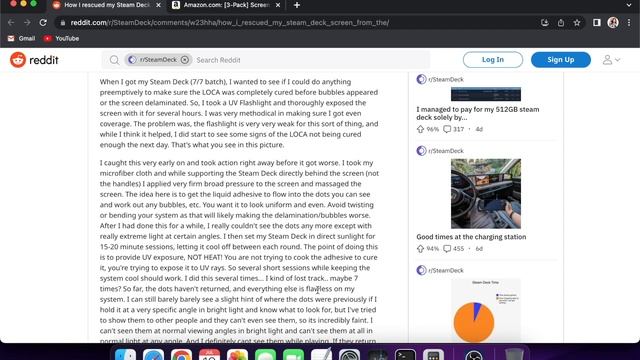Open Calendar from the Dock
This screenshot has height=360, width=640.
pyautogui.click(x=209, y=354)
